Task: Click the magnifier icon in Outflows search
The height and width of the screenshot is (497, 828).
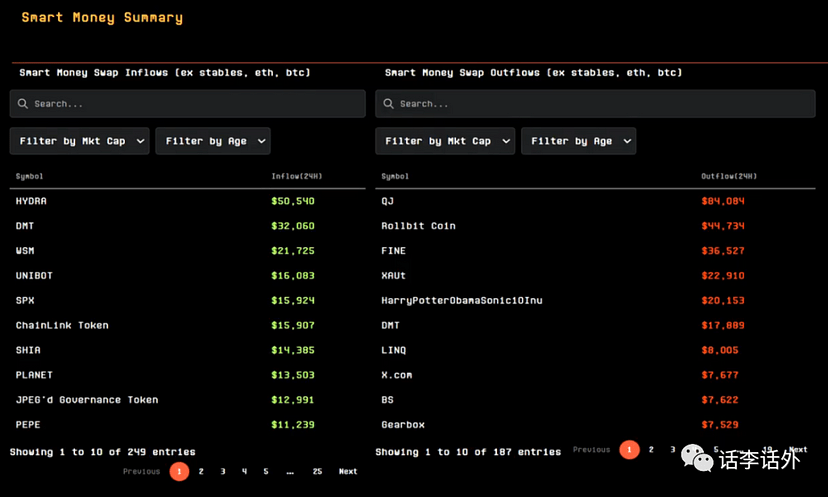Action: pos(390,104)
